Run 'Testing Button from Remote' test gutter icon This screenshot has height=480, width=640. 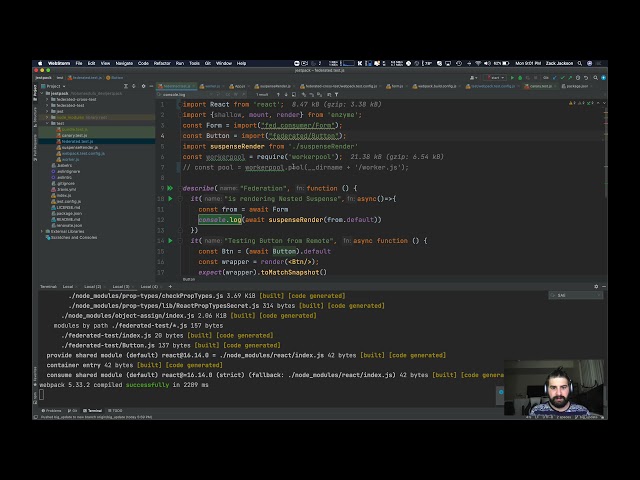(x=170, y=241)
